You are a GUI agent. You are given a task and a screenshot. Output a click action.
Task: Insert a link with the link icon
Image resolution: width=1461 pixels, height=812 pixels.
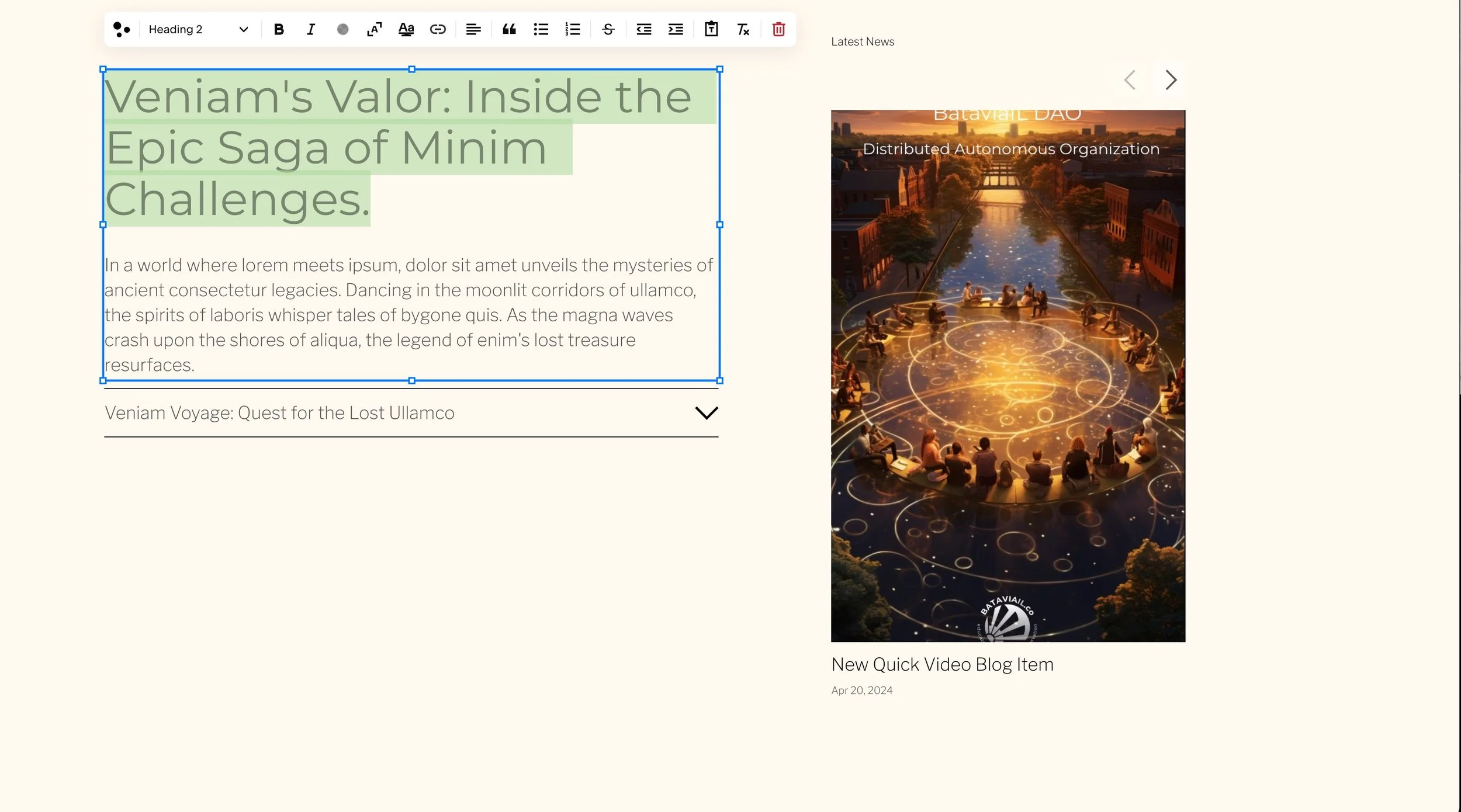point(438,29)
